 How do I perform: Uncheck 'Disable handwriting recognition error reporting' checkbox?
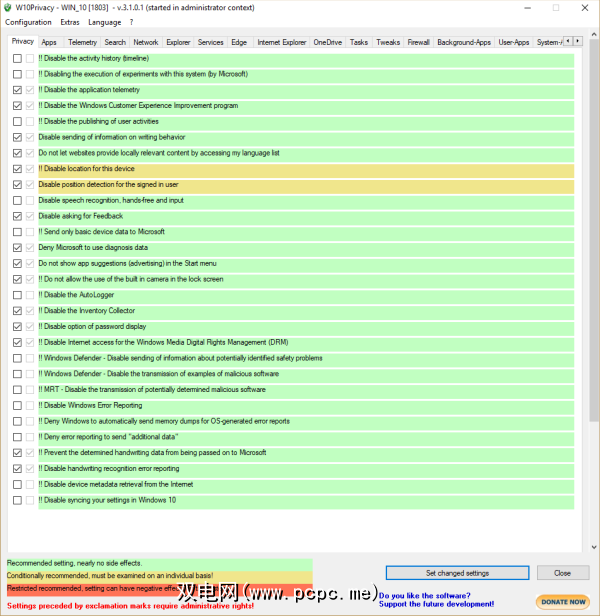pyautogui.click(x=17, y=469)
